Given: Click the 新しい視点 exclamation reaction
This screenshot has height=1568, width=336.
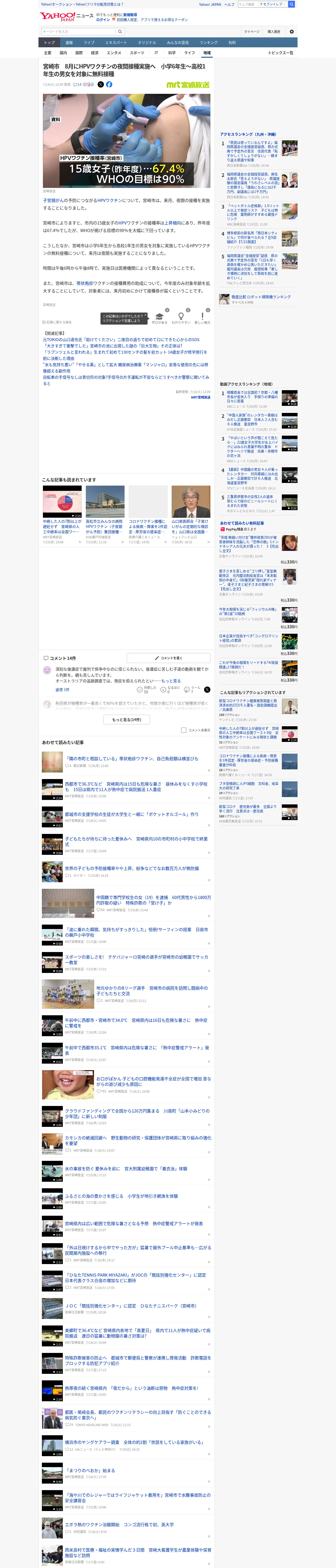Looking at the screenshot, I should point(203,316).
